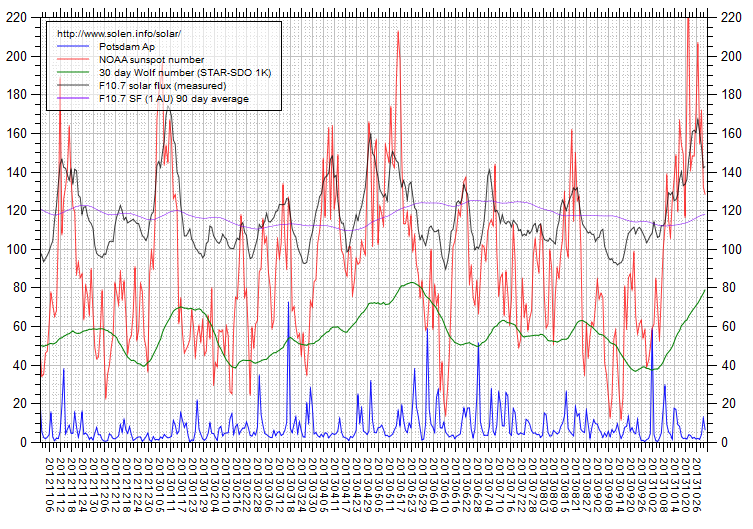Select the 'NOAA sunspot number' legend label
Screen dimensions: 753x529
pos(151,60)
